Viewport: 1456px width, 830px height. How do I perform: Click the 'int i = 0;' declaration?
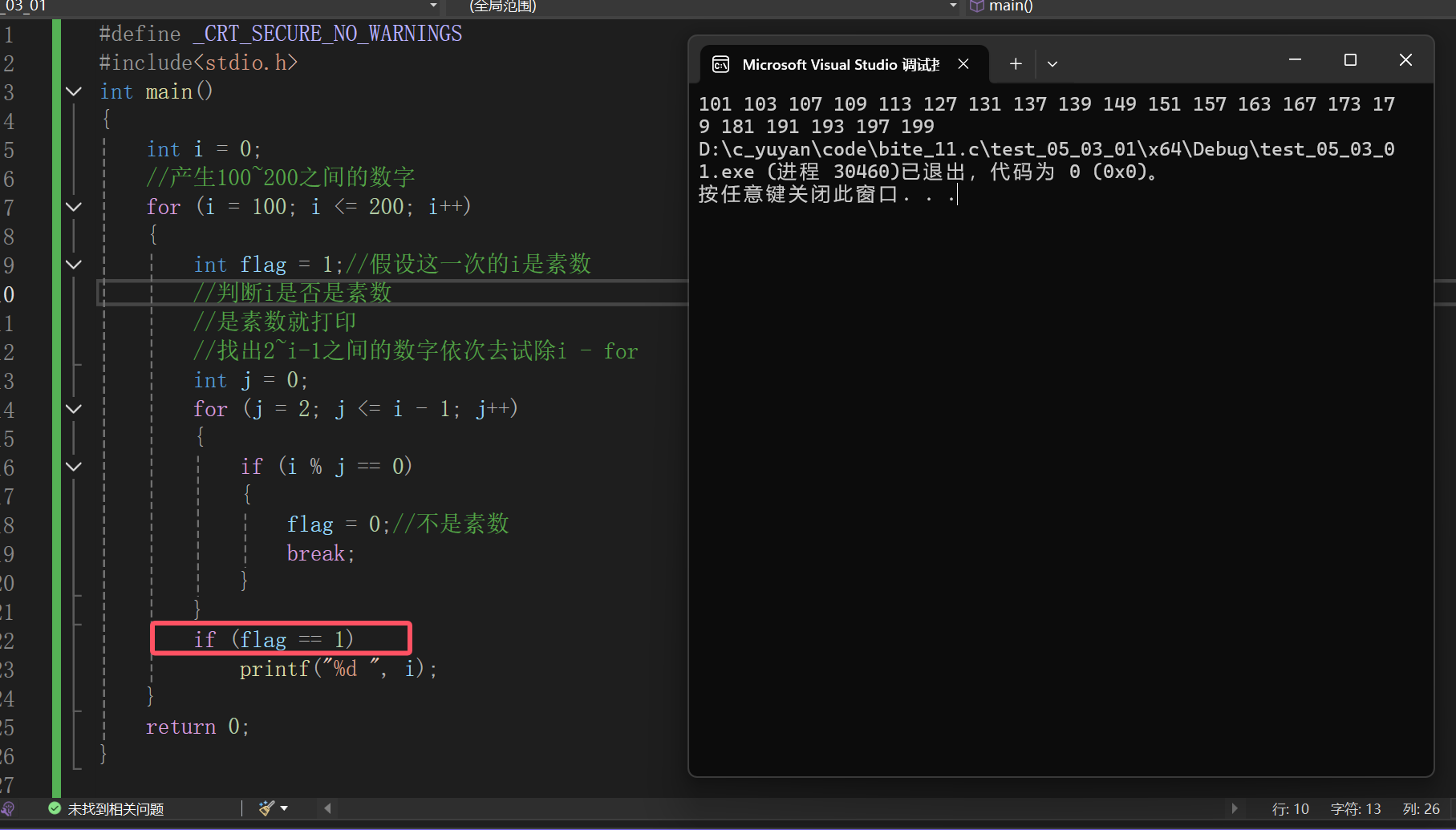pos(204,149)
